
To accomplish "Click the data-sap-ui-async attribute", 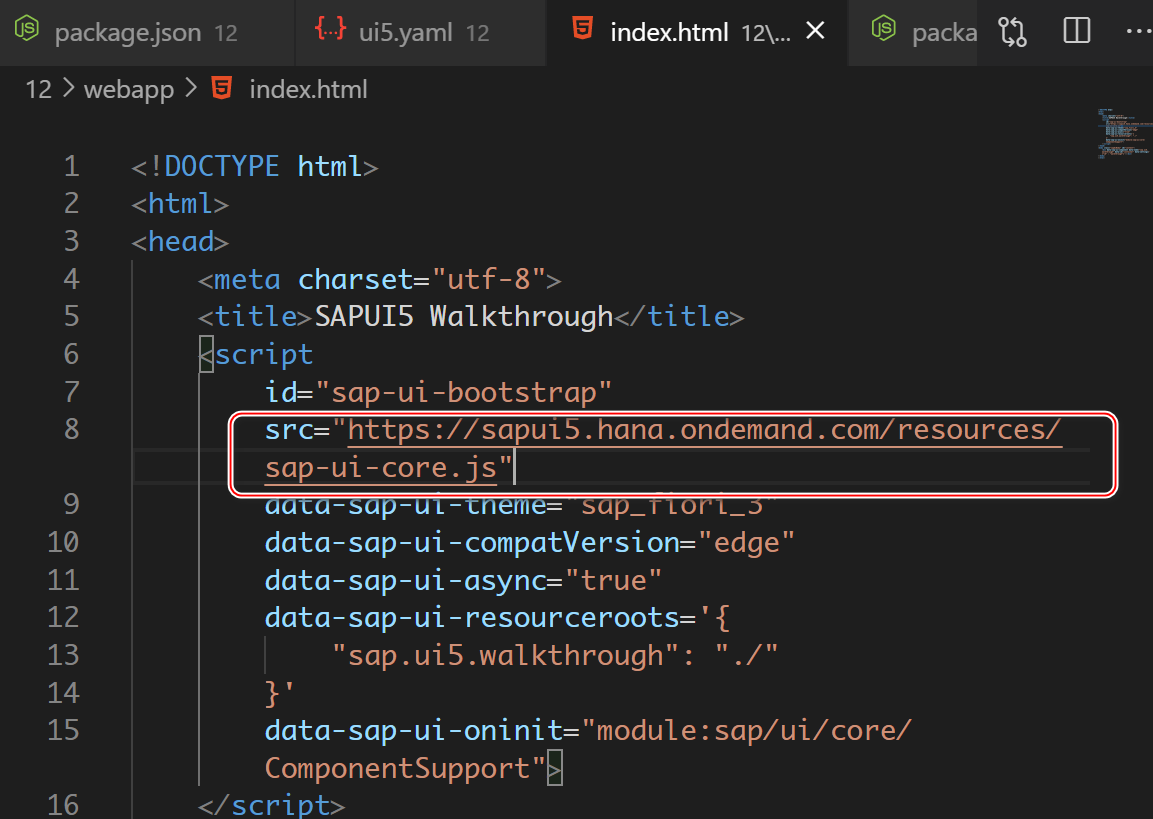I will tap(406, 581).
